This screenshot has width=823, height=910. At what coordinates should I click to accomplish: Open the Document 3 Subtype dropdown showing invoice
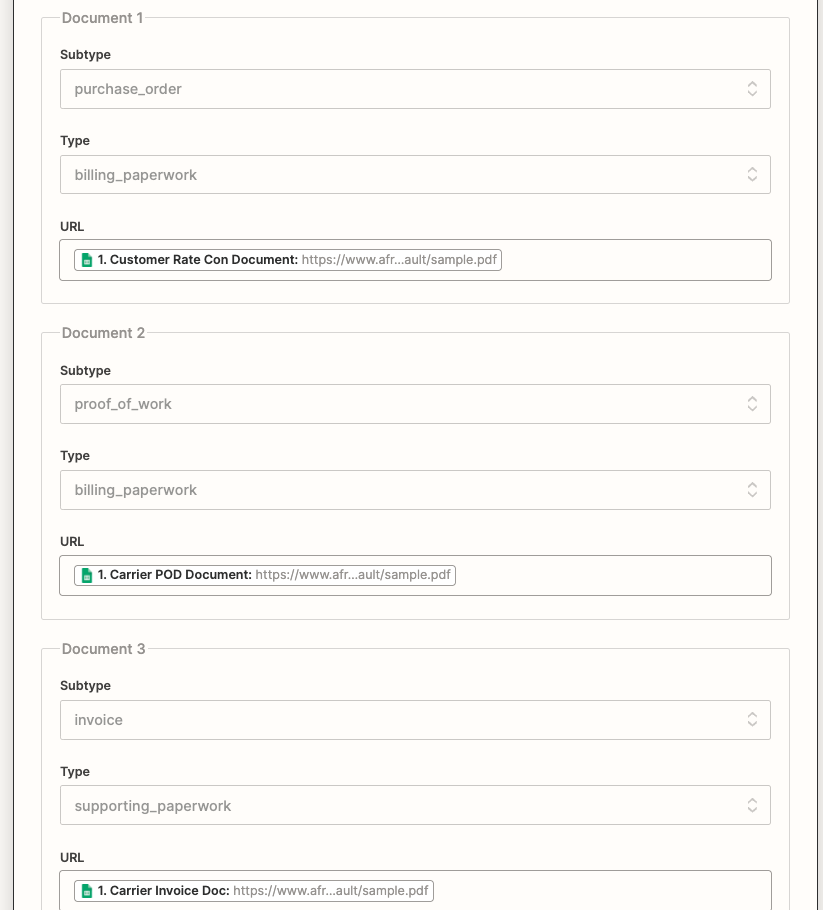[400, 720]
